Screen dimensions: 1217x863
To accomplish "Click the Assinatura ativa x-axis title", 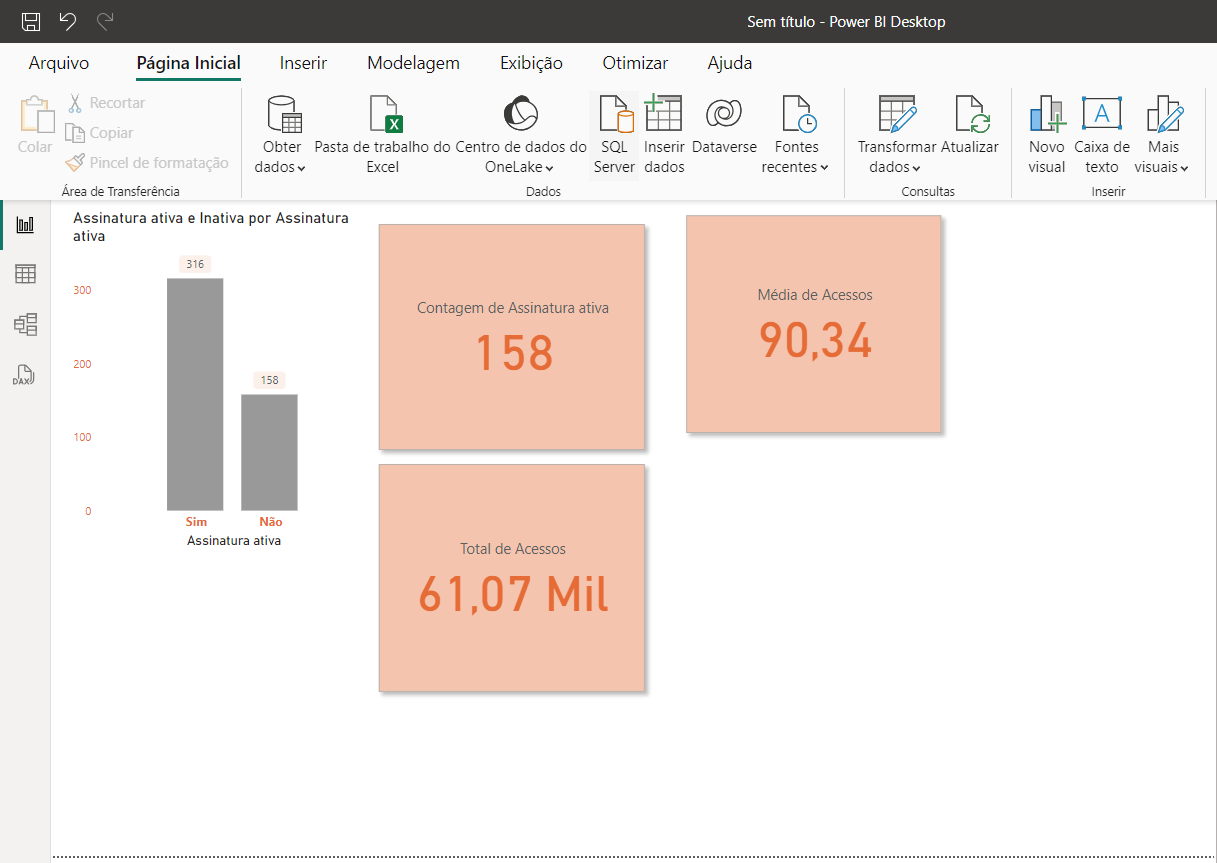I will click(234, 541).
